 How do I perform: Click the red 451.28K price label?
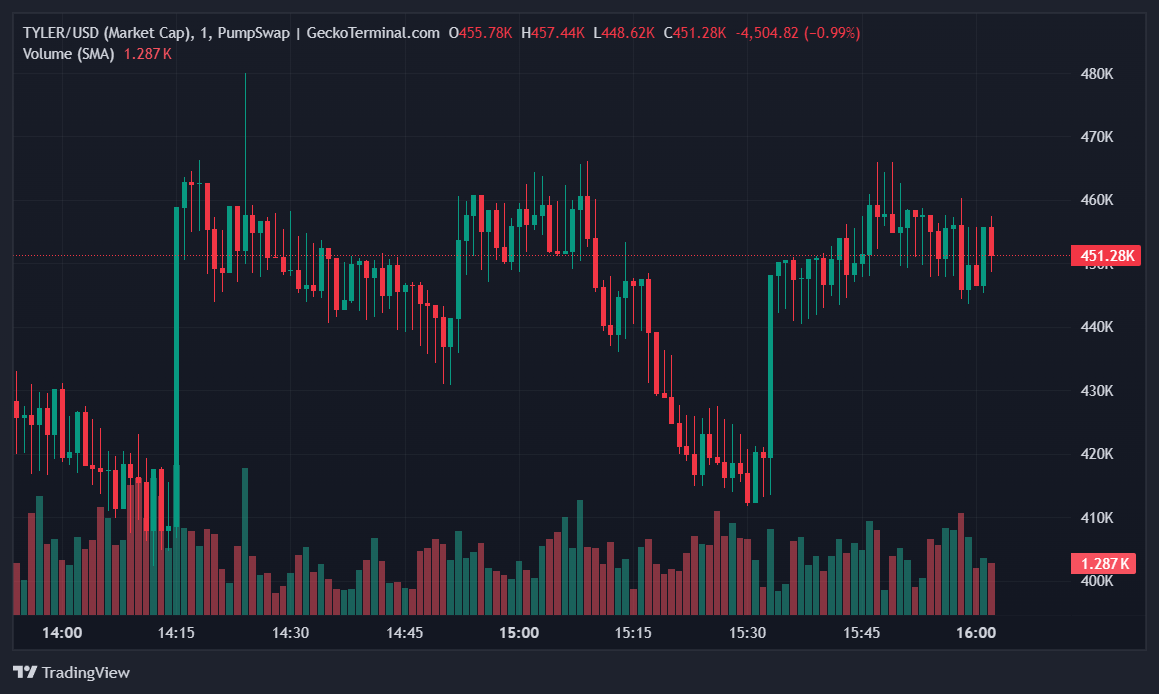[x=1106, y=255]
